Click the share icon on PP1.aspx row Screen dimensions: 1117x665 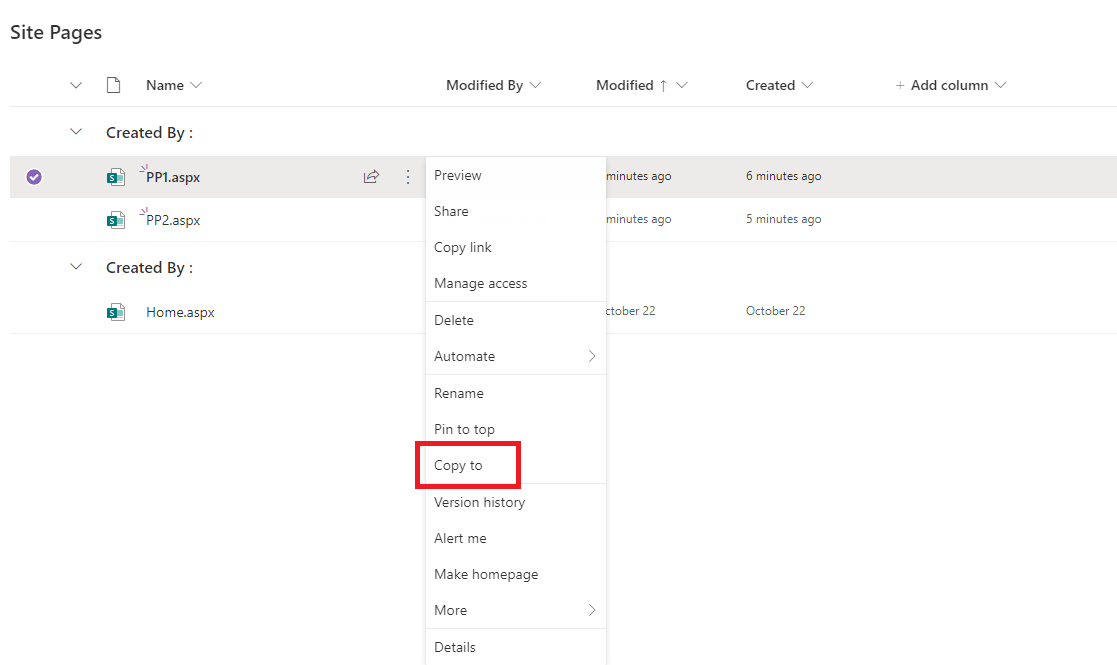point(371,177)
